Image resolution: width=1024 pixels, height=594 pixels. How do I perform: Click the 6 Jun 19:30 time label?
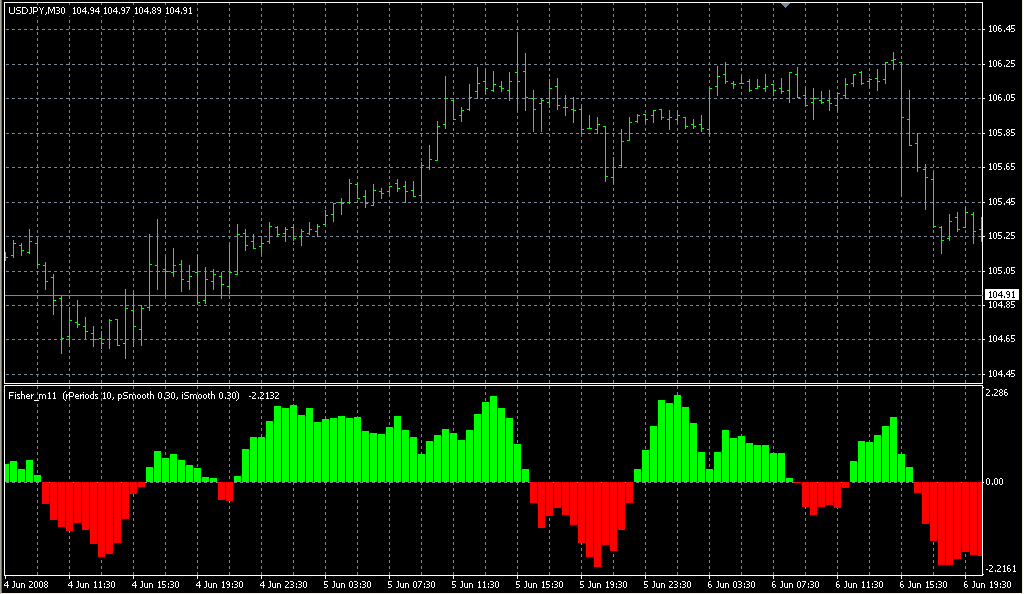[988, 585]
